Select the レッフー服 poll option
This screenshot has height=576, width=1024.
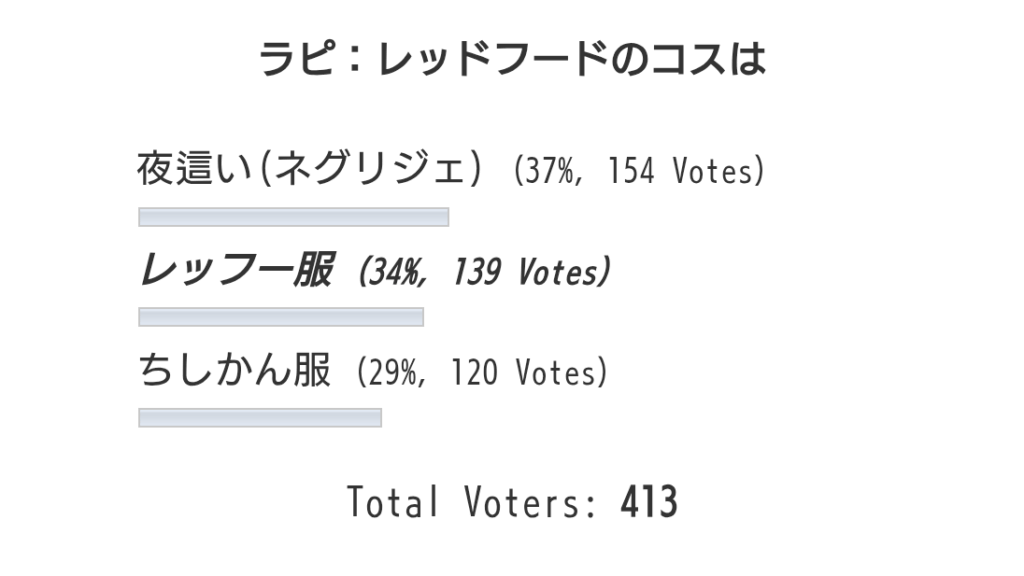(236, 270)
